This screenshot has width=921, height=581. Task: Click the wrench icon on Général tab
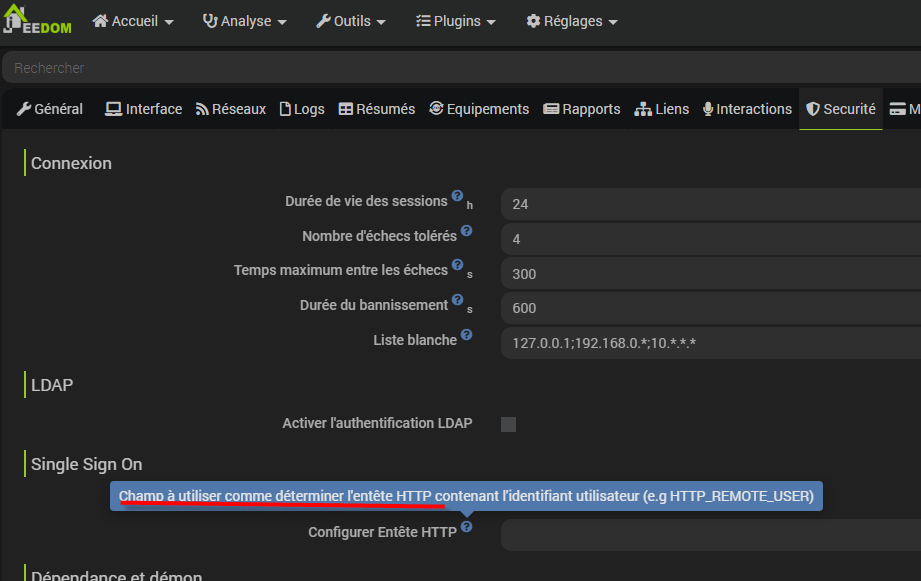coord(23,109)
